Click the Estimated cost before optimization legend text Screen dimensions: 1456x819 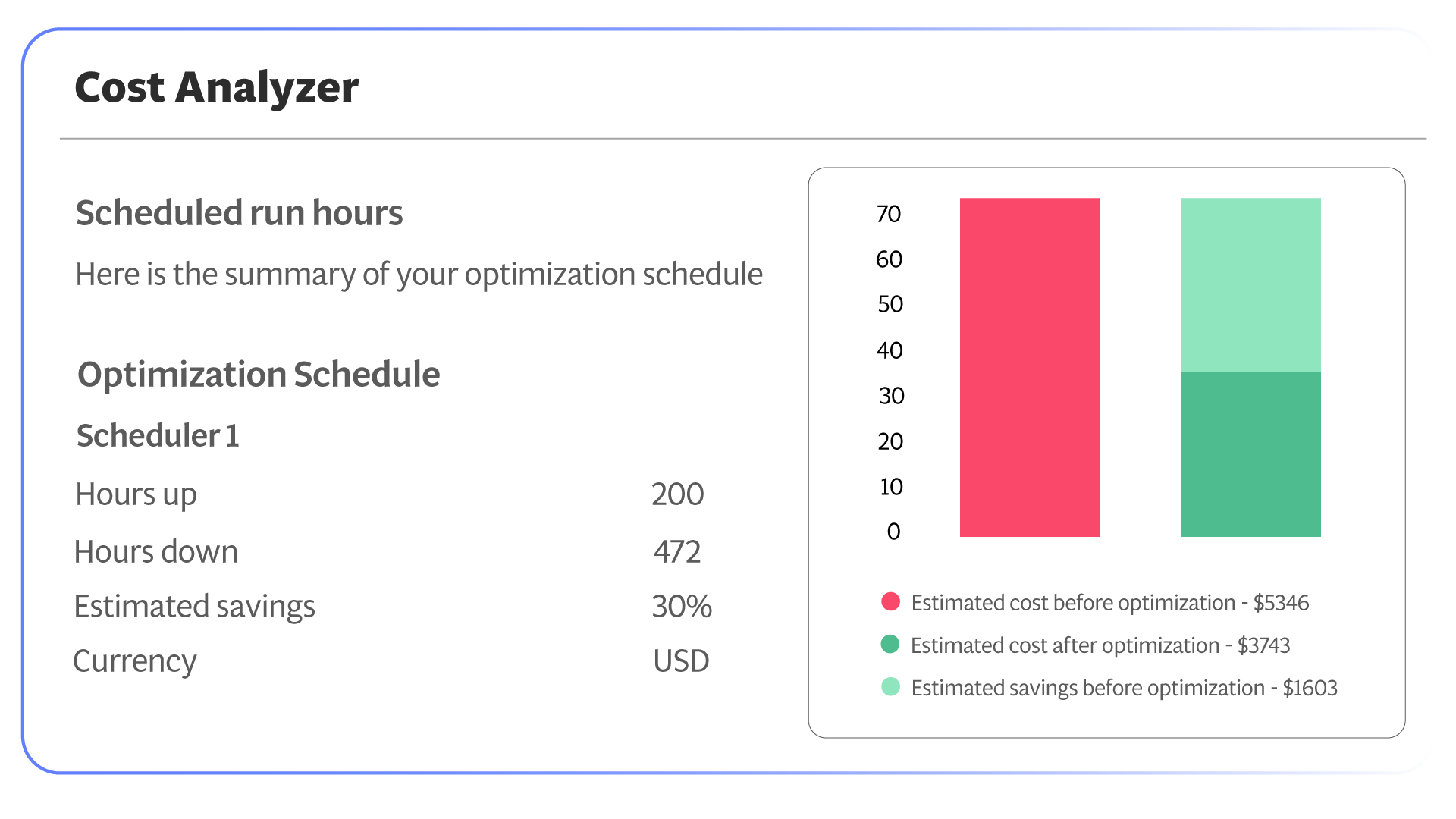1109,603
